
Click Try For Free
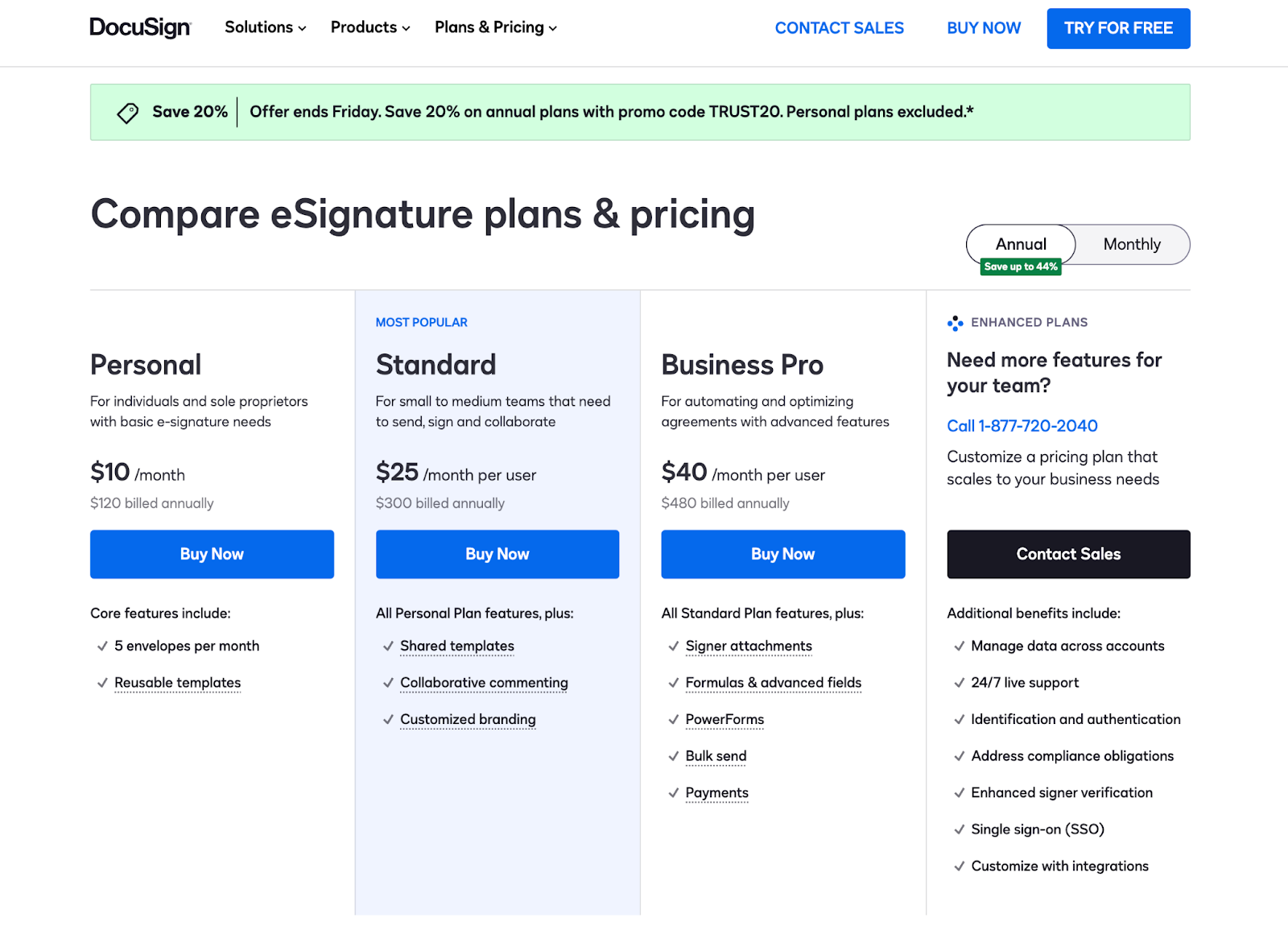pos(1118,27)
